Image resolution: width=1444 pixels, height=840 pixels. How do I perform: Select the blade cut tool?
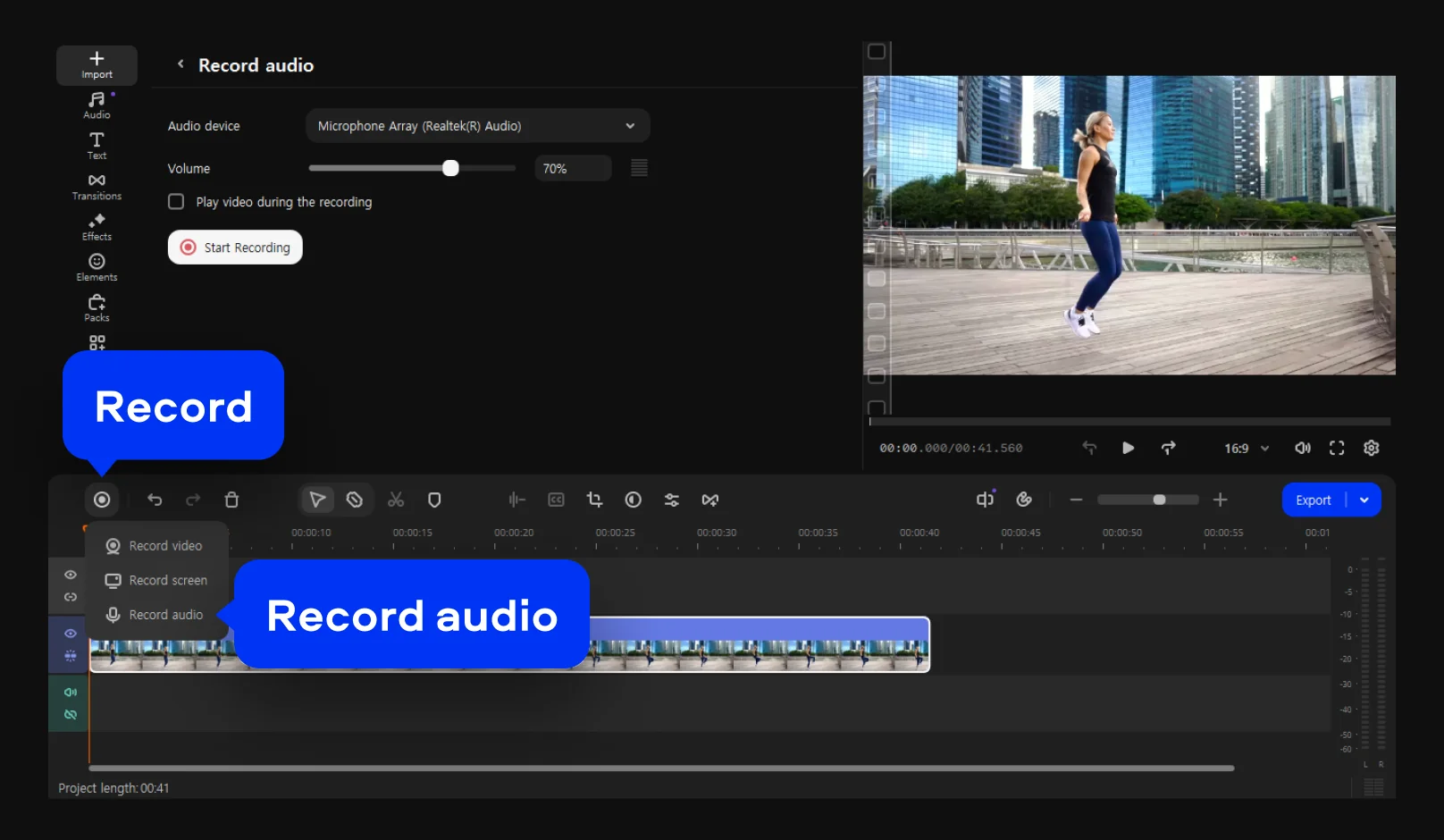355,500
